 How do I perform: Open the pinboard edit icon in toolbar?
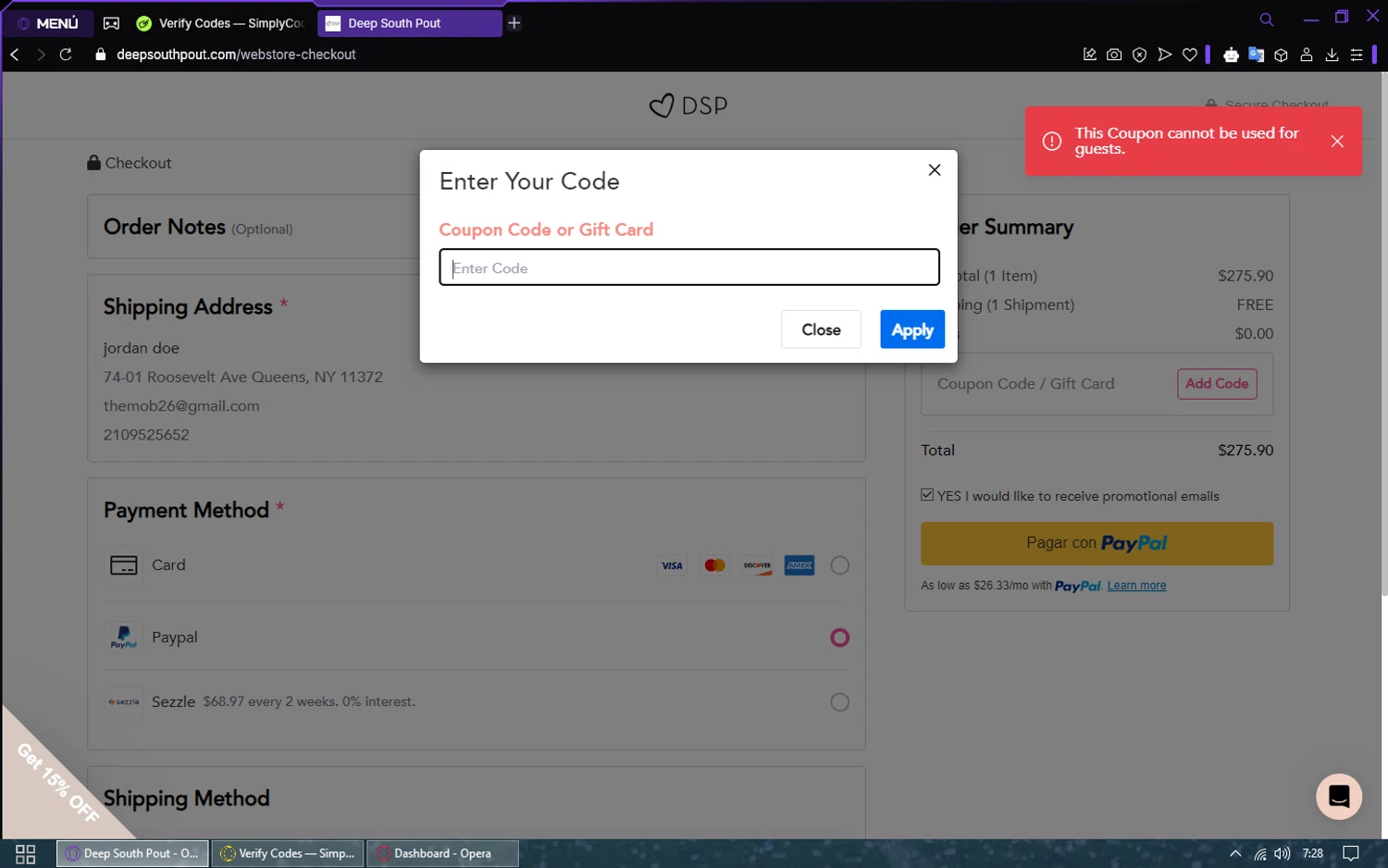[x=1089, y=55]
